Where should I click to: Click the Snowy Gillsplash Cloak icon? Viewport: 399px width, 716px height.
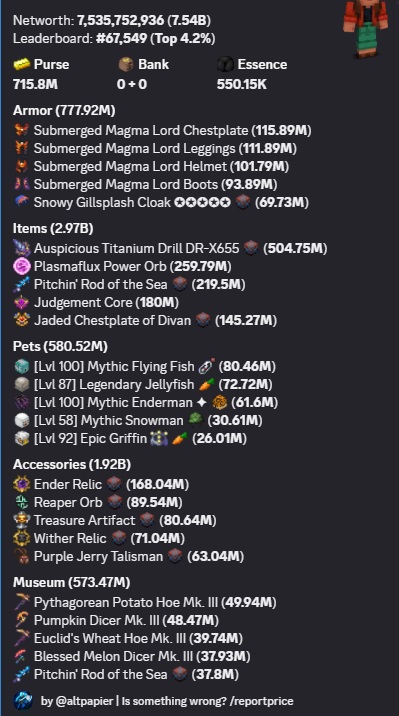click(21, 202)
